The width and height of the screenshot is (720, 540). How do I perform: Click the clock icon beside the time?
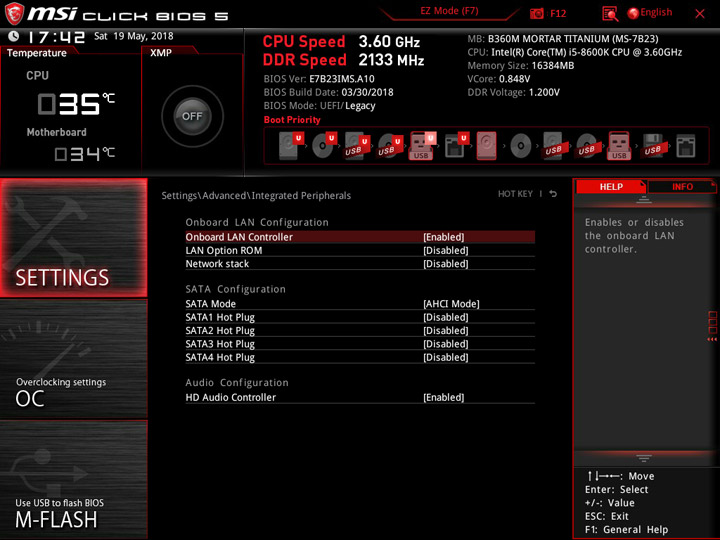pyautogui.click(x=14, y=36)
